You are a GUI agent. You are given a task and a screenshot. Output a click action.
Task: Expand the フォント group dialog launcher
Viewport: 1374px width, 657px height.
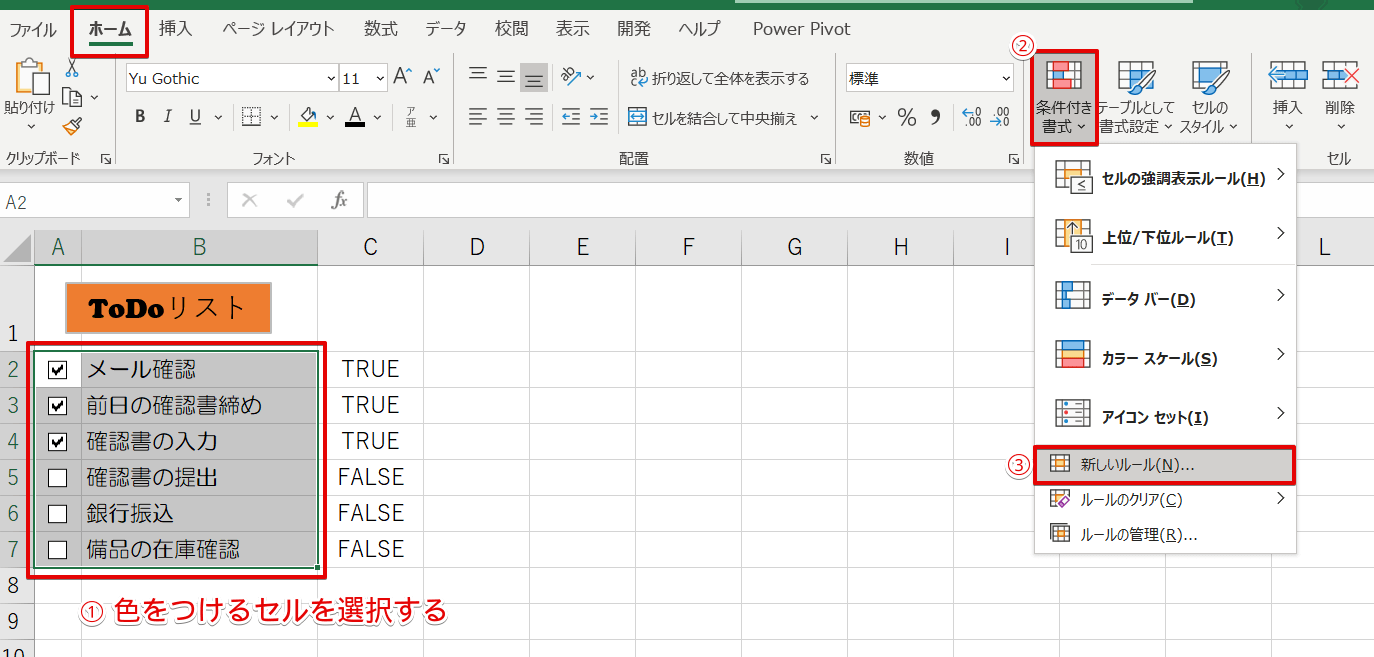click(443, 159)
